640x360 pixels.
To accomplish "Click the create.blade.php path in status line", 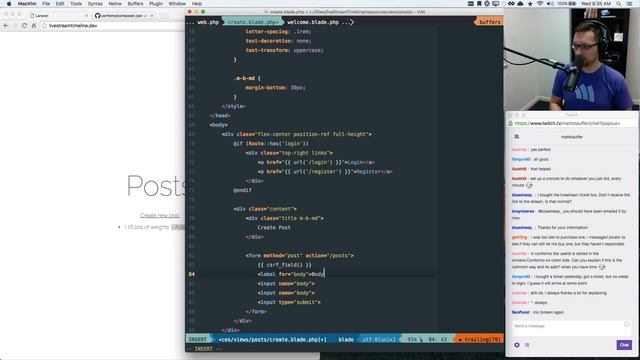I will 273,340.
